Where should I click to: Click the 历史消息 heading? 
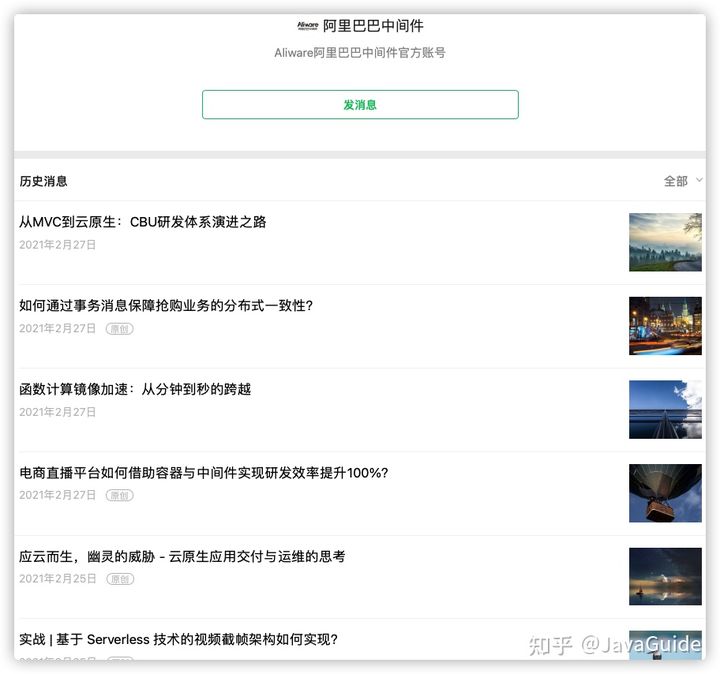(43, 181)
